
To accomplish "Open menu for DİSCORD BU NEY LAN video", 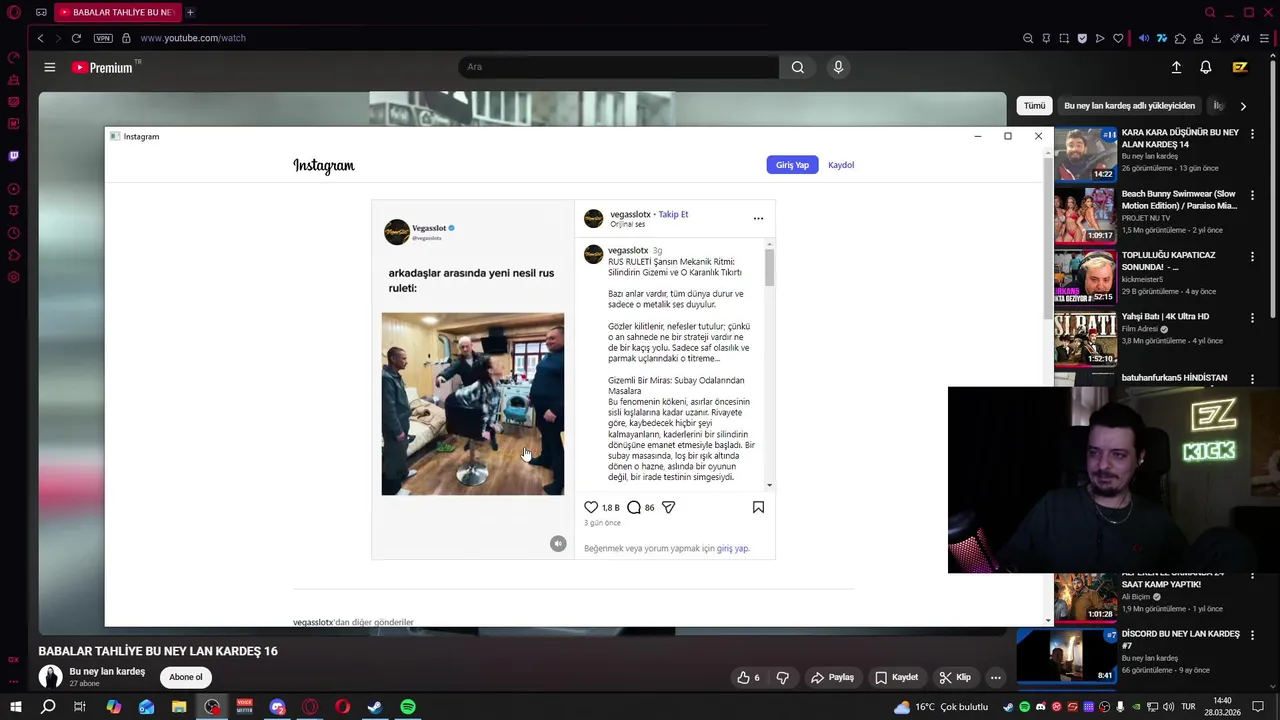I will click(x=1252, y=635).
